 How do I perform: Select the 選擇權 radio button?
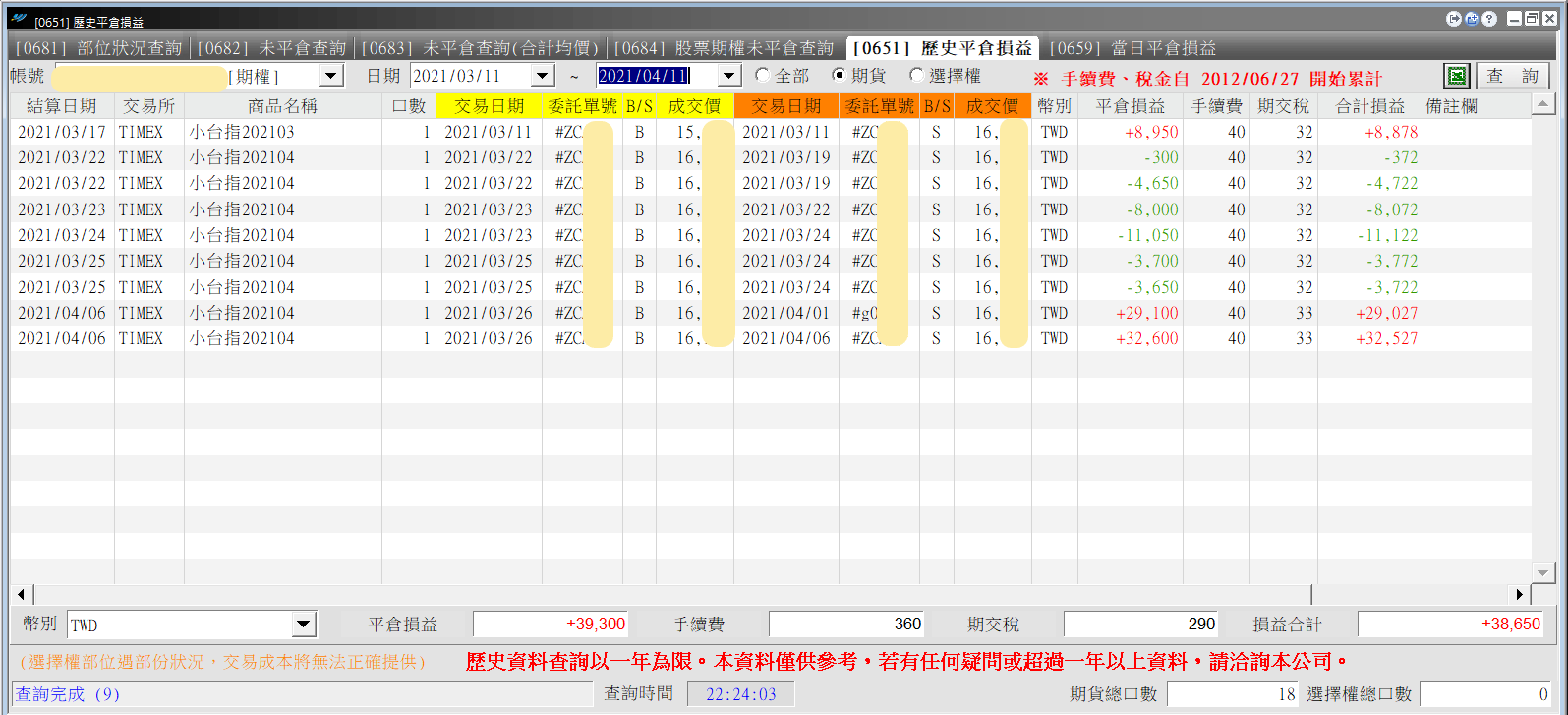[x=916, y=75]
